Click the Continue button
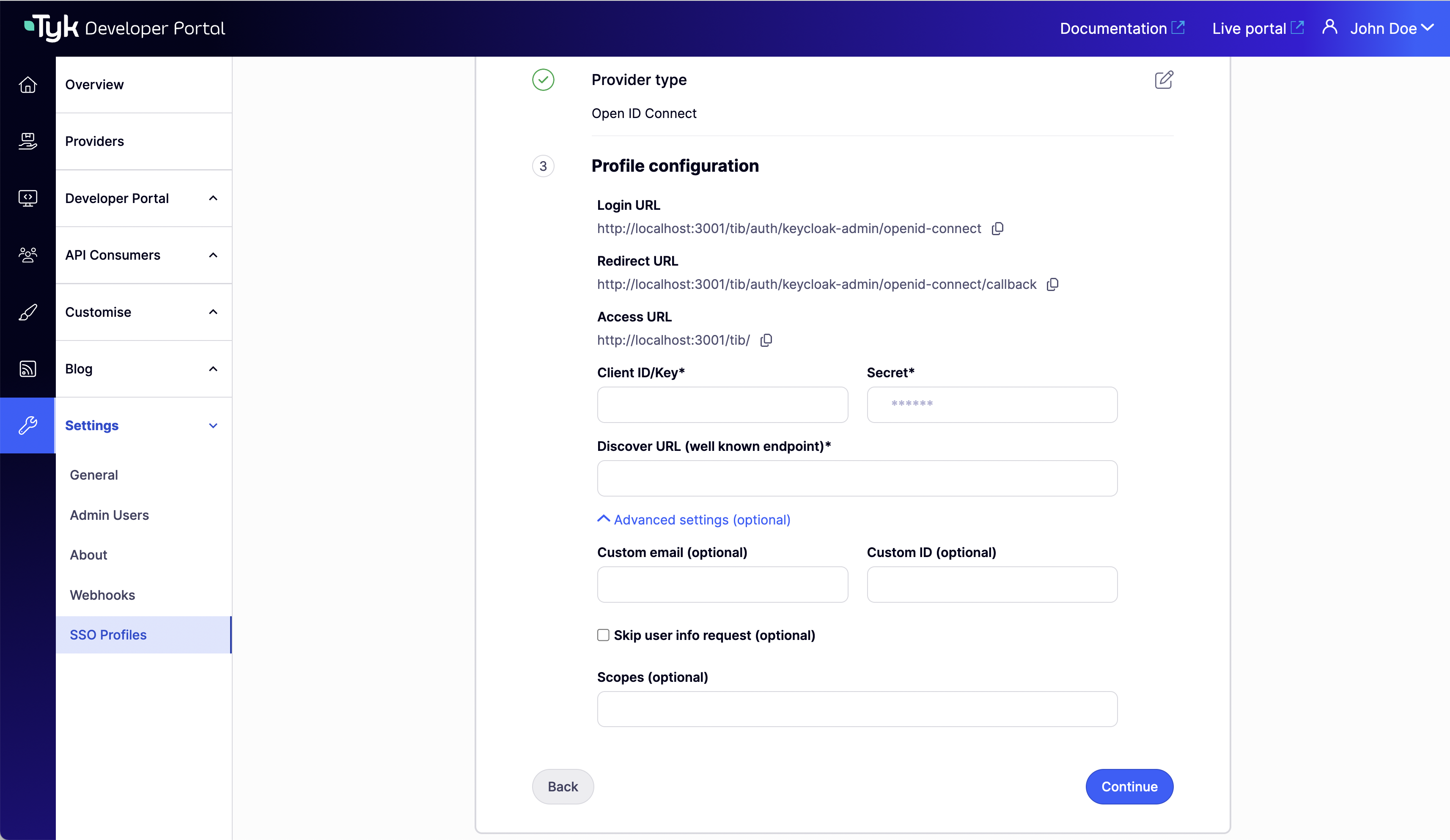Screen dimensions: 1450x840 point(1129,786)
